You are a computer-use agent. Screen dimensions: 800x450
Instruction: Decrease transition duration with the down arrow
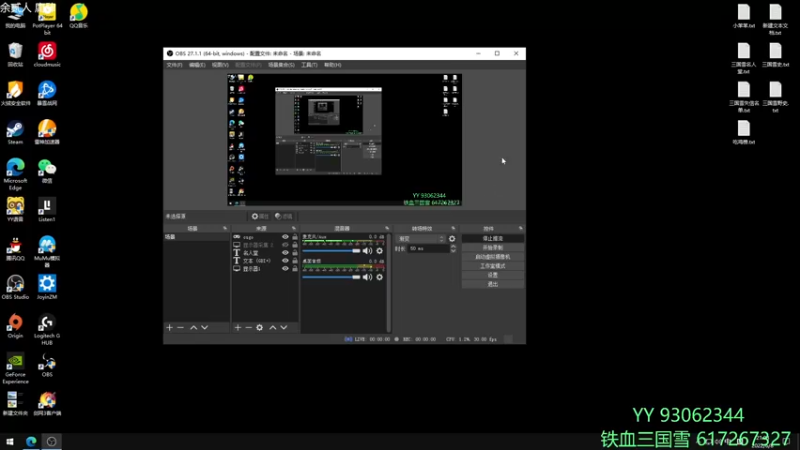(453, 251)
